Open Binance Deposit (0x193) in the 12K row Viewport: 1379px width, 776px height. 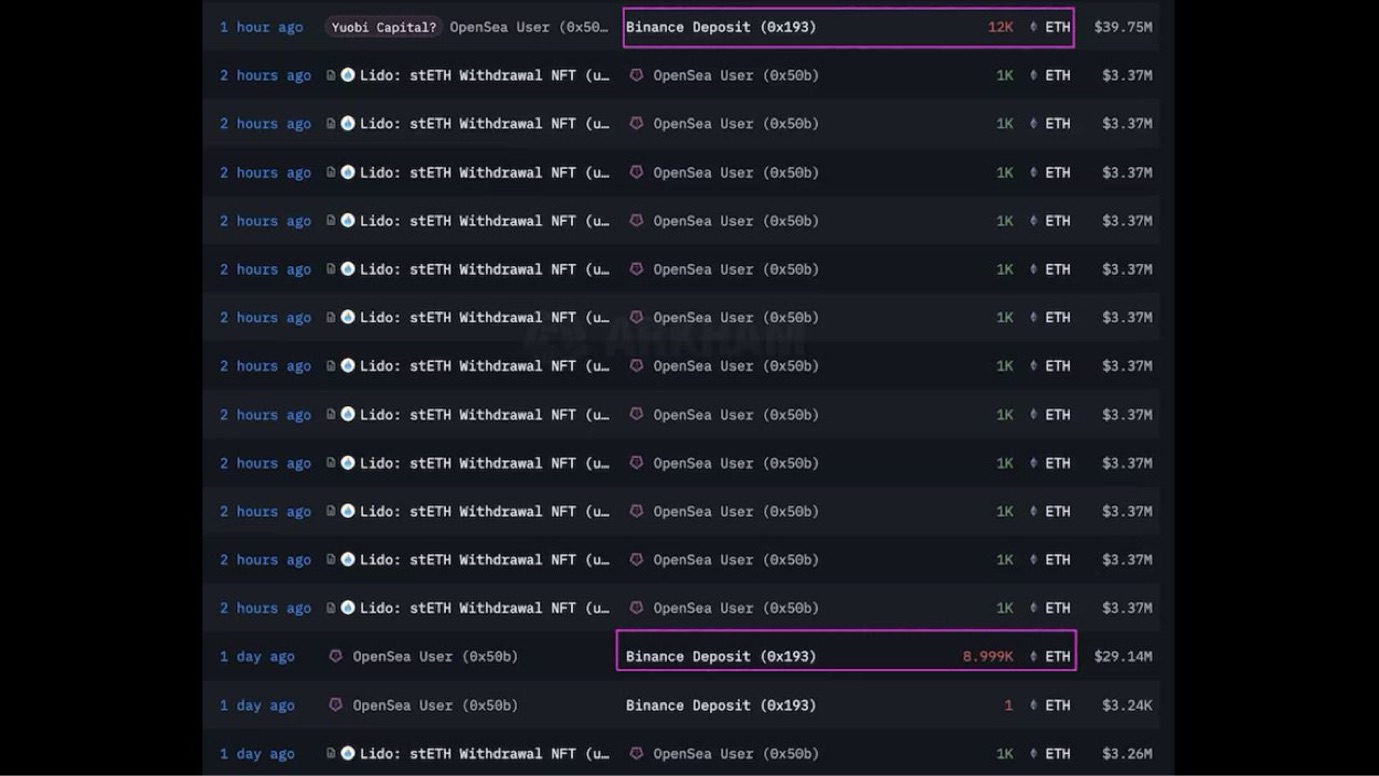tap(721, 27)
